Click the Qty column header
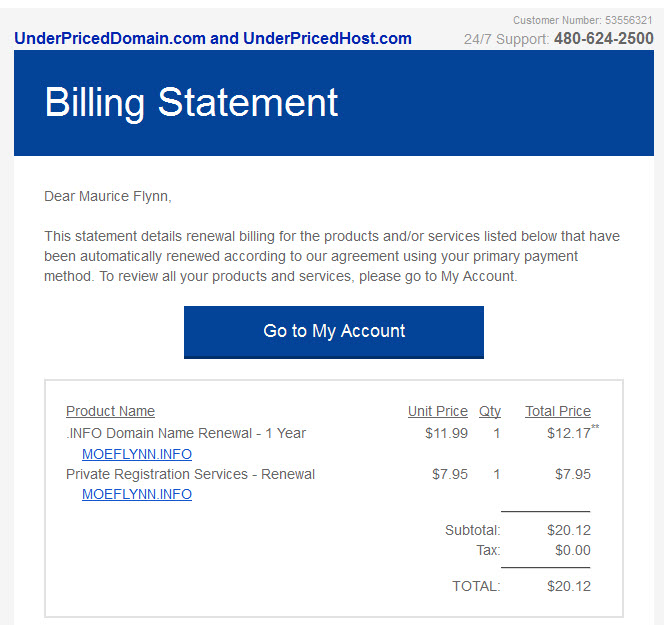Screen dimensions: 664x625 (490, 411)
